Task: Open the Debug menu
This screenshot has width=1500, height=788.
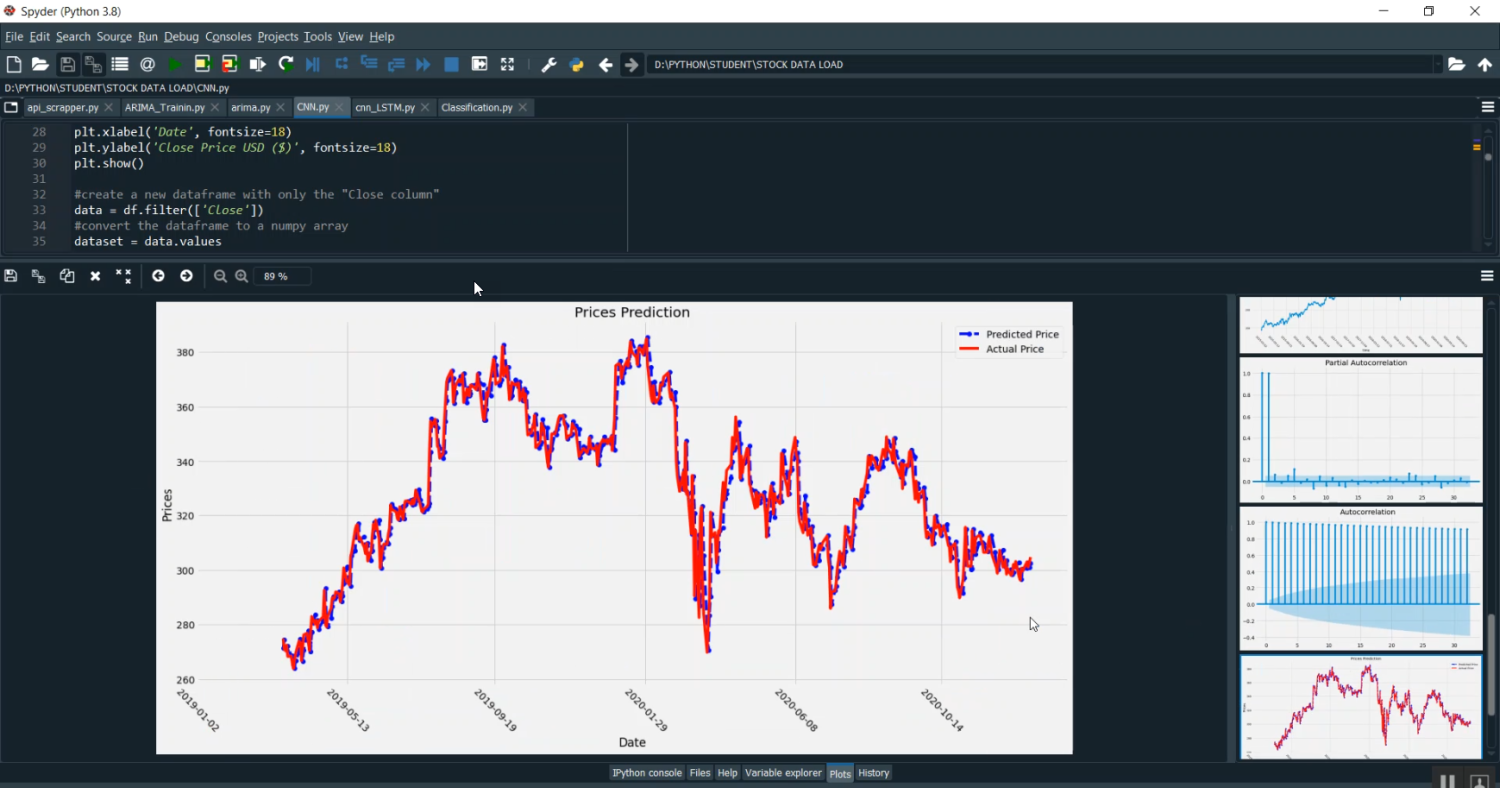Action: pyautogui.click(x=181, y=36)
